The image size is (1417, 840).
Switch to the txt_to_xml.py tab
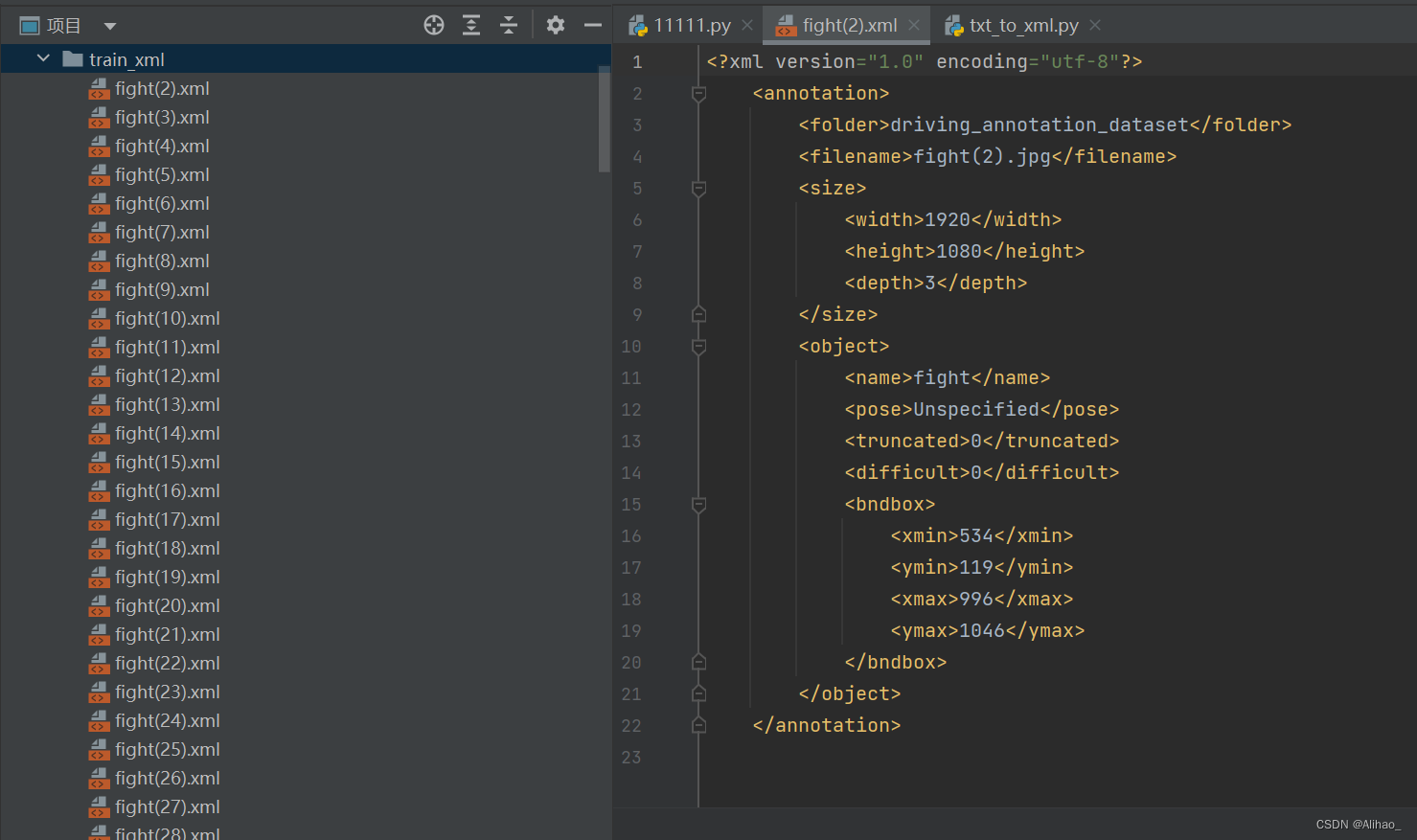(1020, 25)
